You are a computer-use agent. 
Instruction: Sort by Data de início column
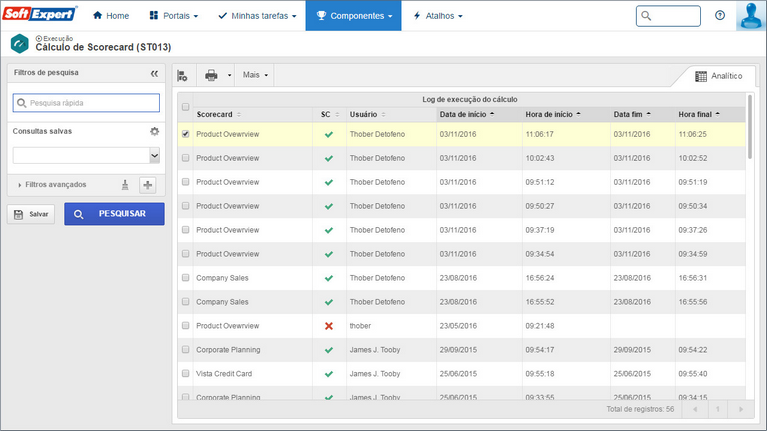[x=467, y=114]
